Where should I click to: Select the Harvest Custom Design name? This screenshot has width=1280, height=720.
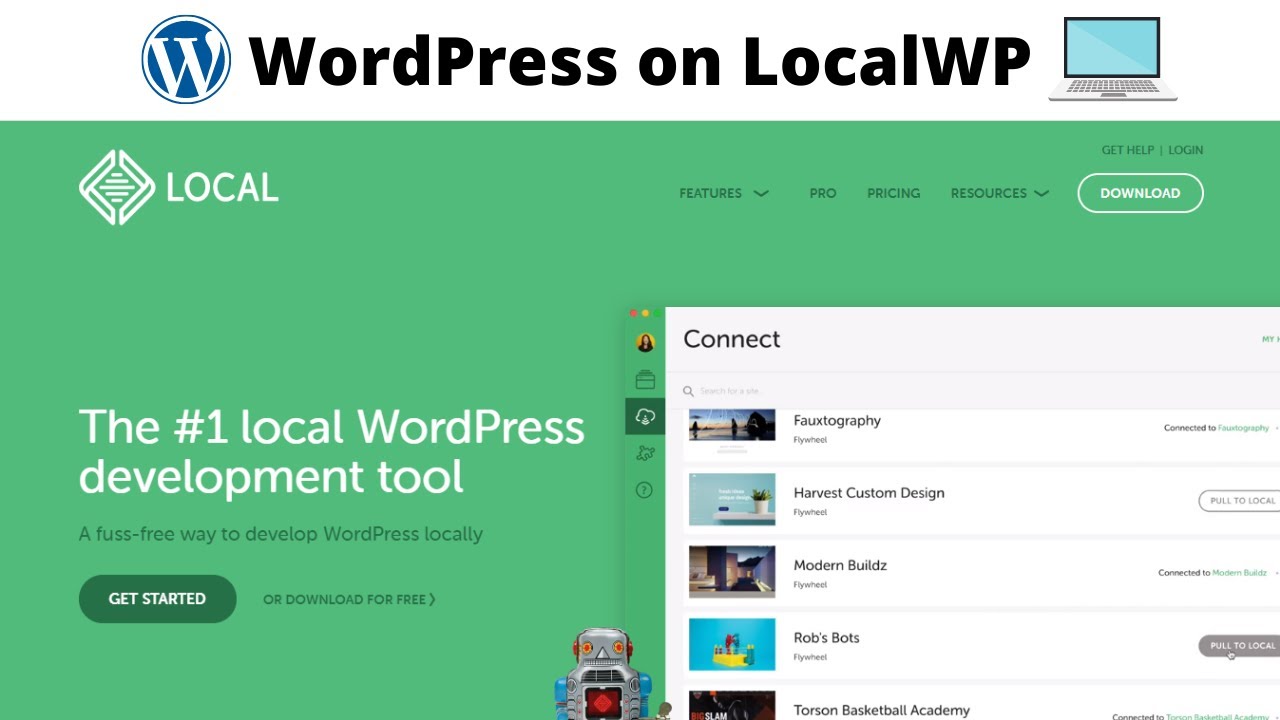(x=869, y=493)
